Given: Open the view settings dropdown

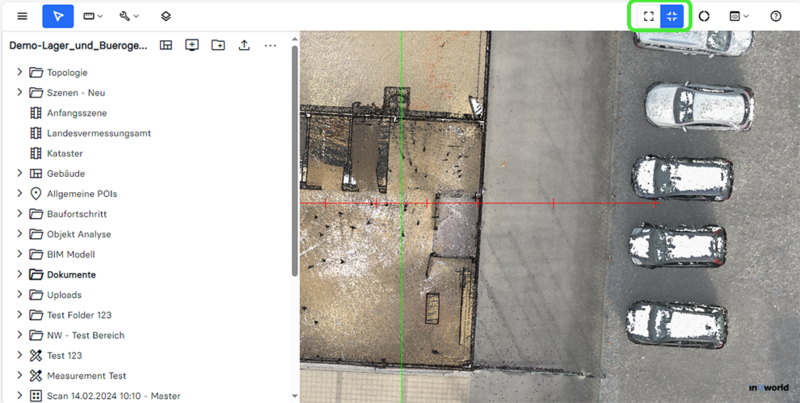Looking at the screenshot, I should click(739, 16).
